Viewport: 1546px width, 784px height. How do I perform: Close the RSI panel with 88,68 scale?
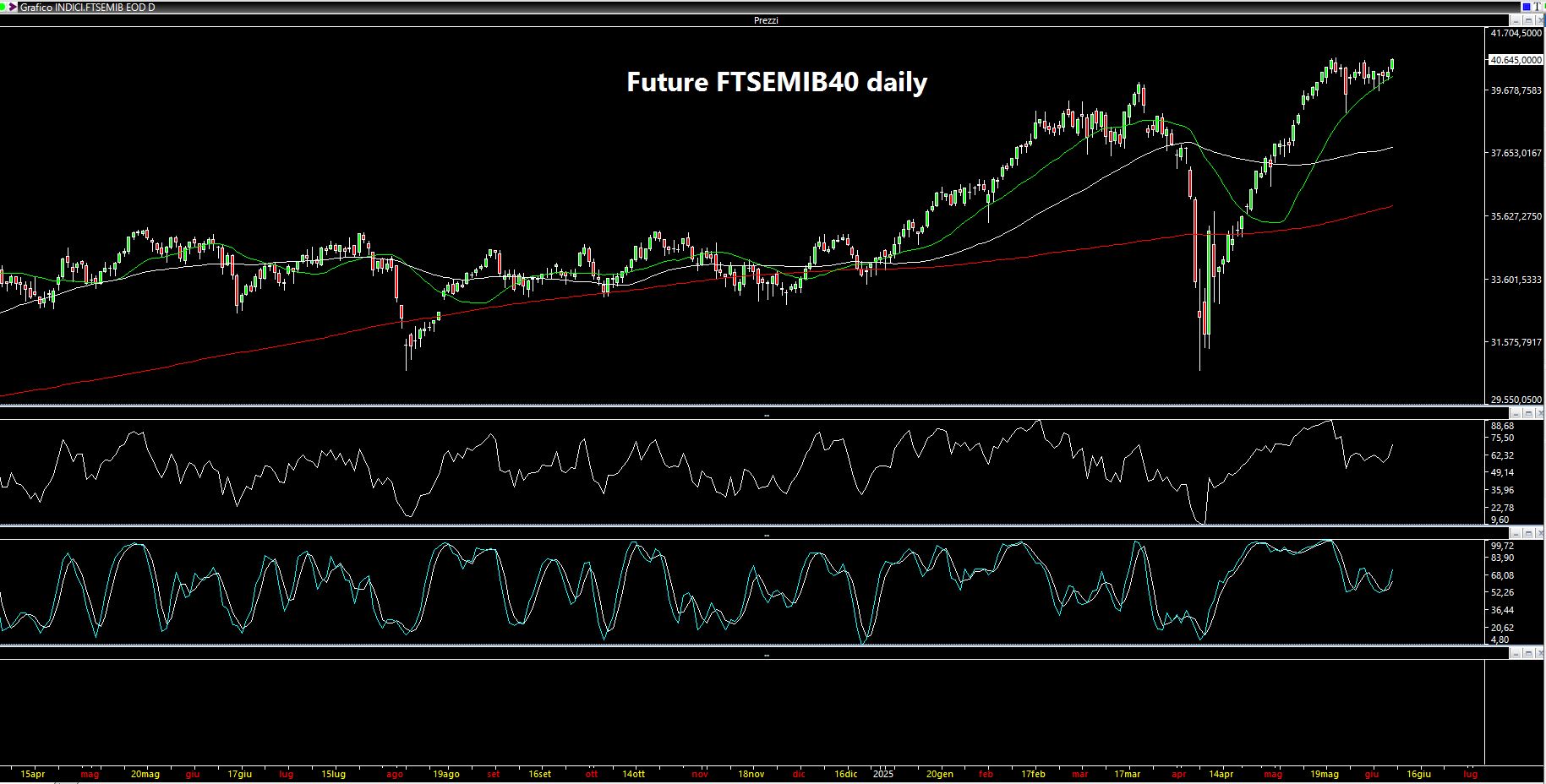1540,413
